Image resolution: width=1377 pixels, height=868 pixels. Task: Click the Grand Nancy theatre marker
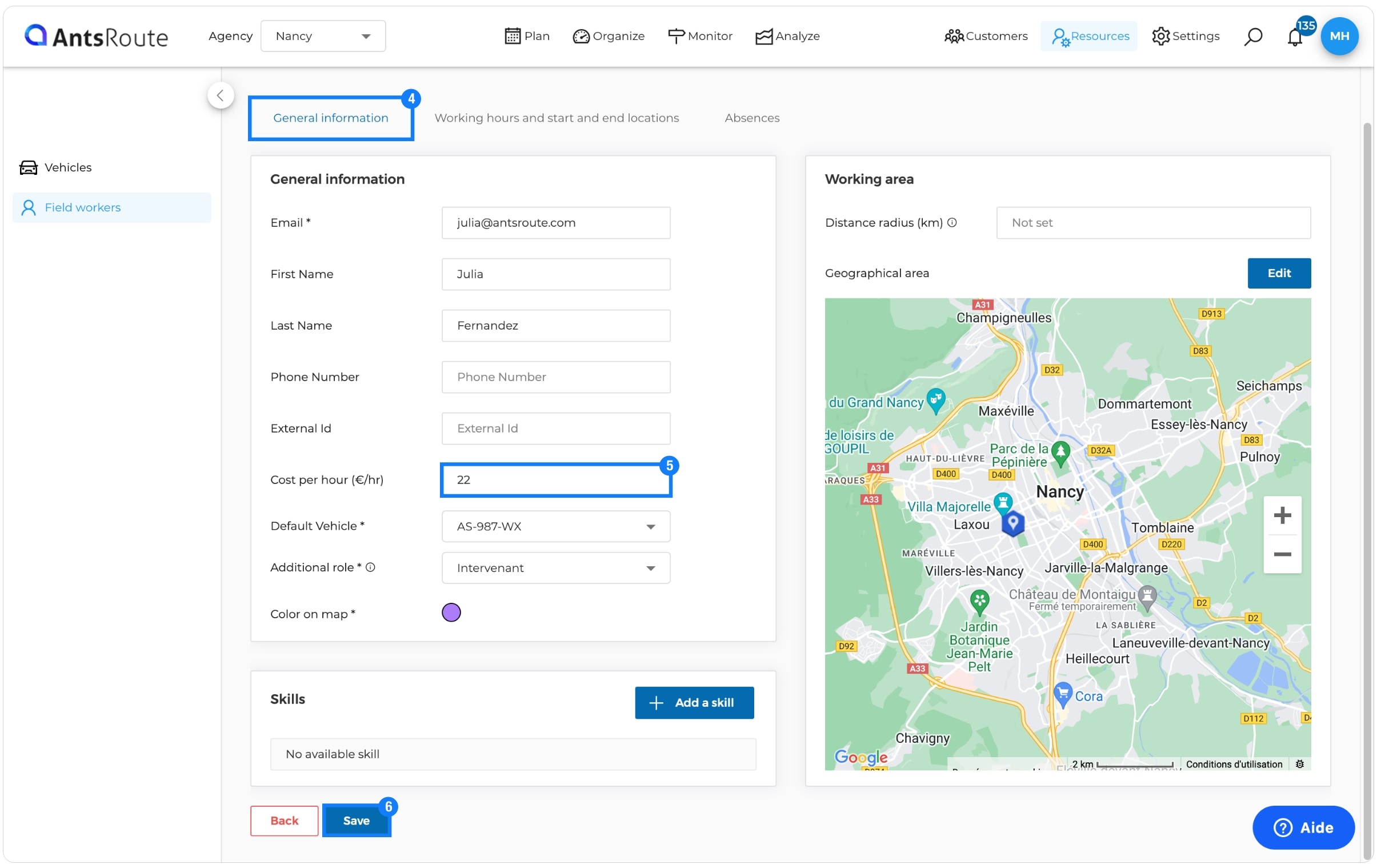[936, 400]
